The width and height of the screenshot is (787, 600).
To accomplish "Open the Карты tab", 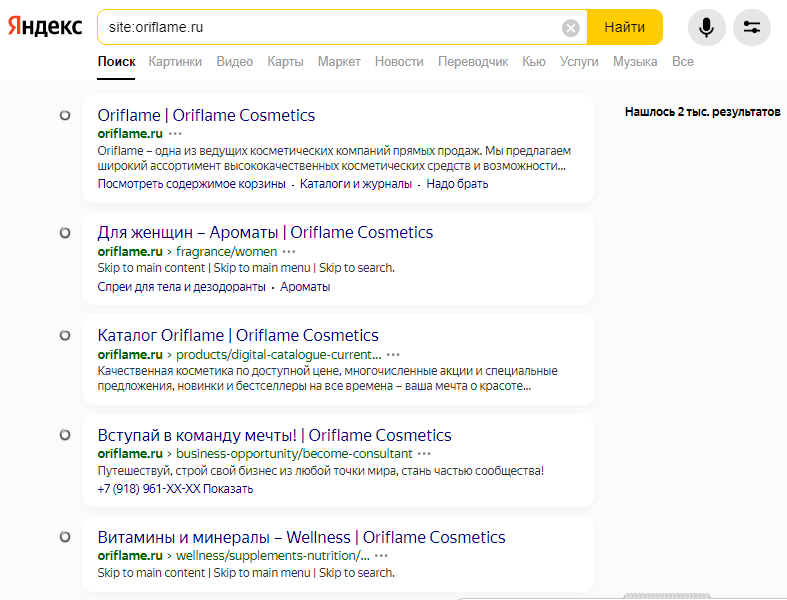I will click(x=285, y=62).
